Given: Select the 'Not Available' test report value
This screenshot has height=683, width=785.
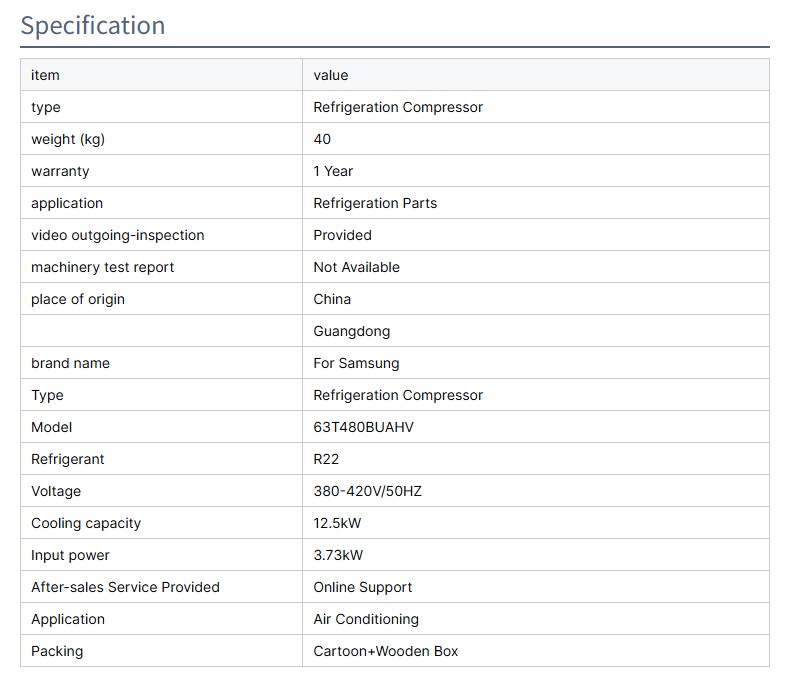Looking at the screenshot, I should (x=356, y=267).
